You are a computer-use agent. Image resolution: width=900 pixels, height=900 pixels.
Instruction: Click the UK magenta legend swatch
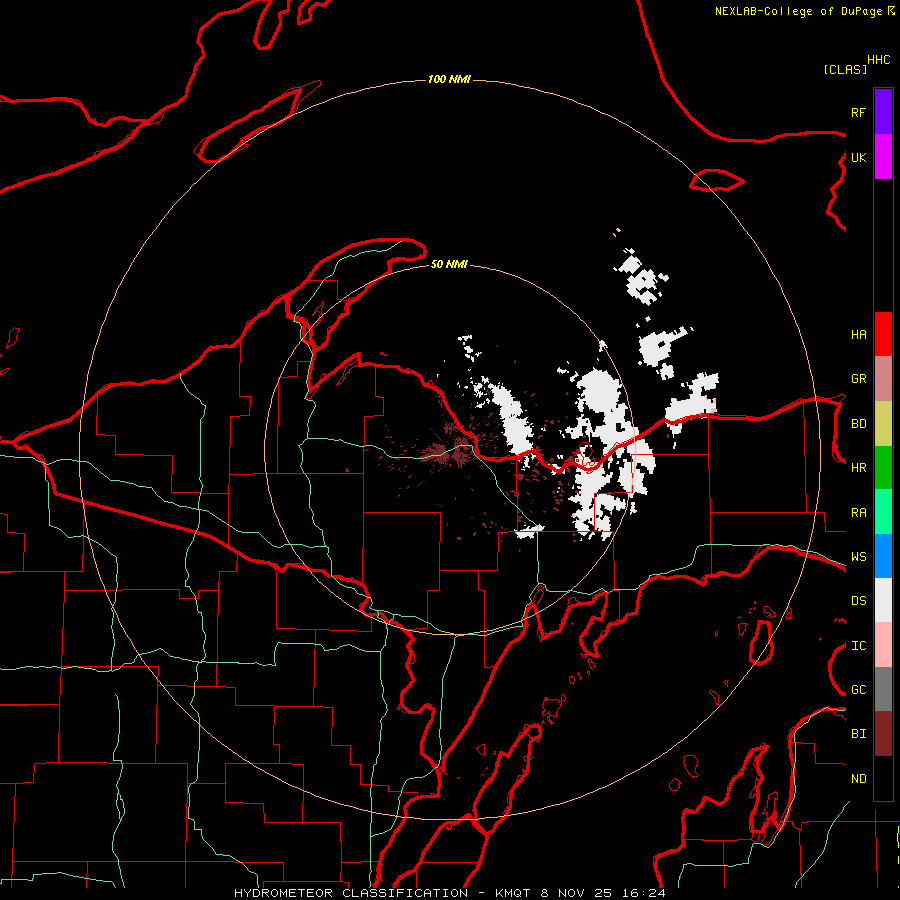[883, 157]
